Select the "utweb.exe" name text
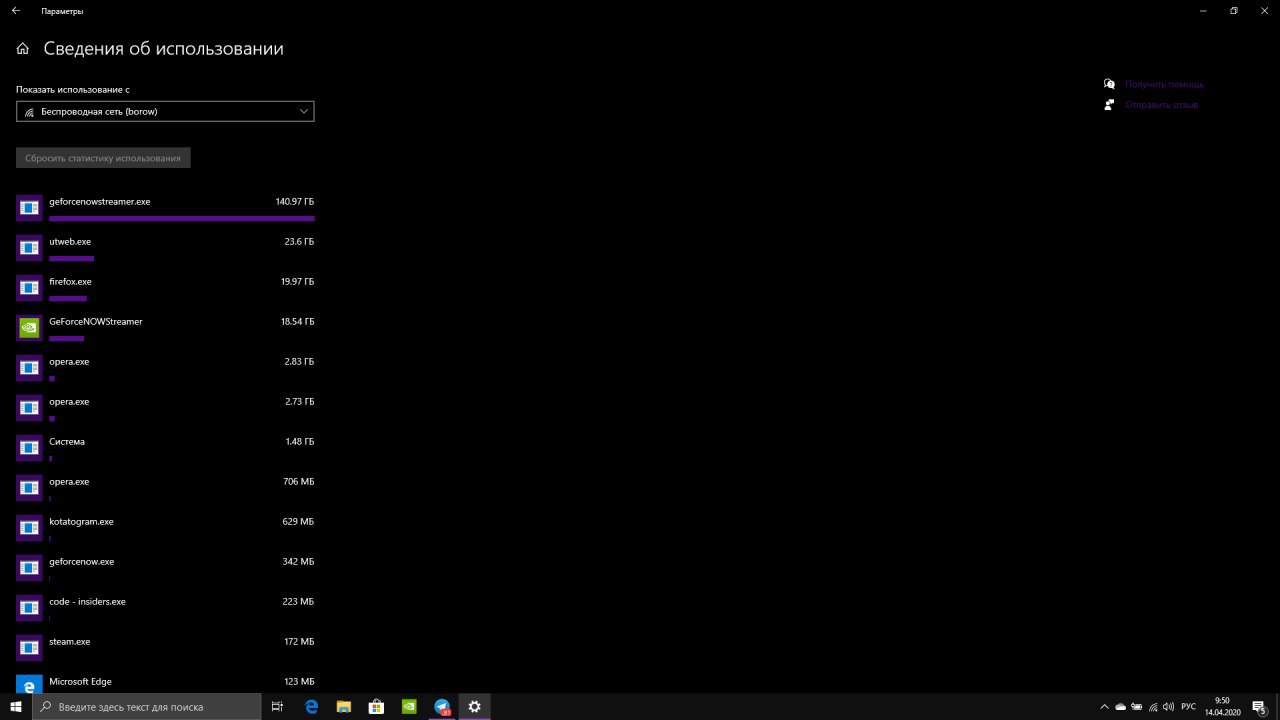 point(70,242)
